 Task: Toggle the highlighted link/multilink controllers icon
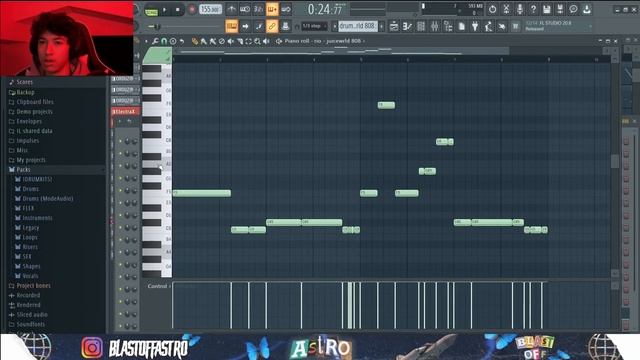coord(272,27)
